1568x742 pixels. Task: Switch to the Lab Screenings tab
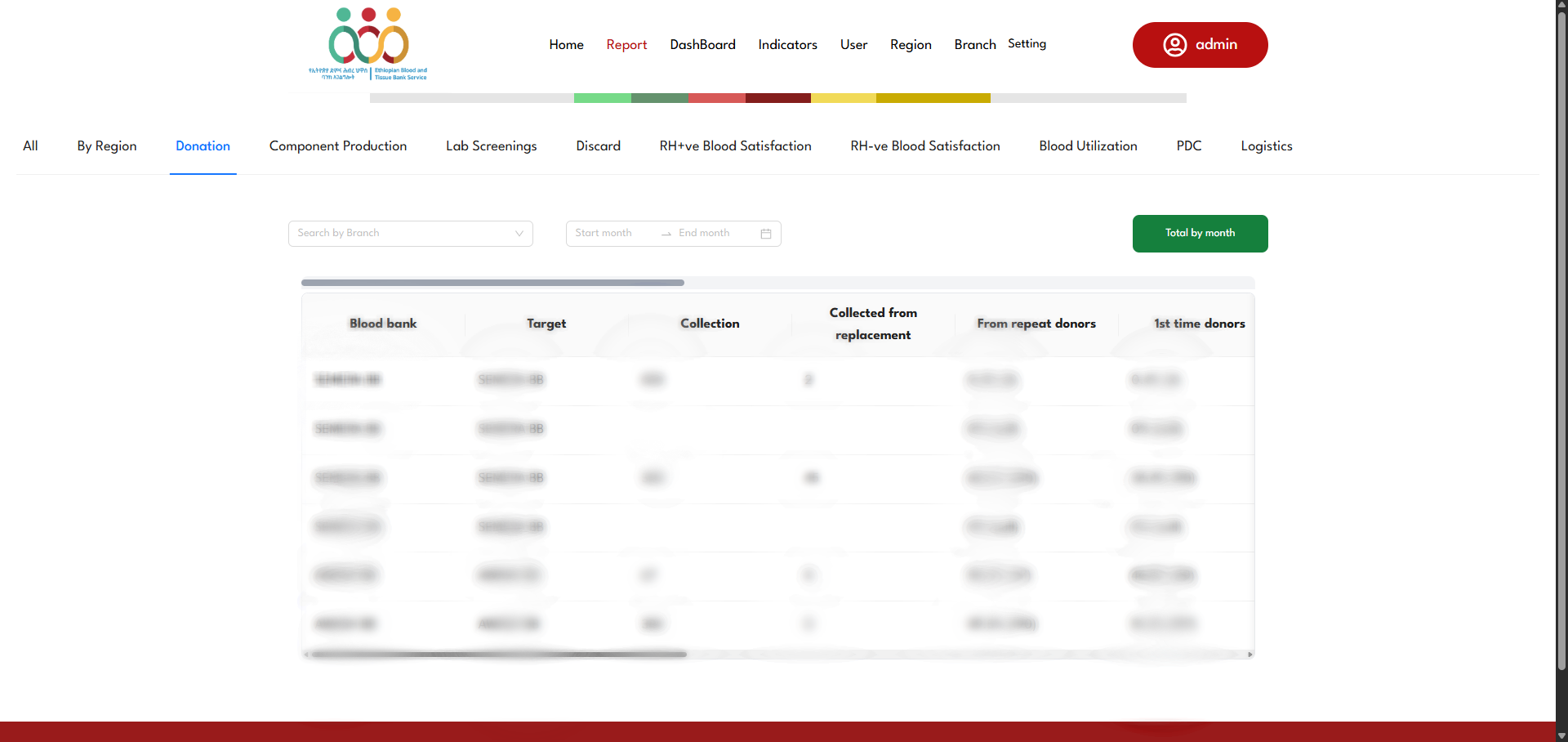point(491,146)
